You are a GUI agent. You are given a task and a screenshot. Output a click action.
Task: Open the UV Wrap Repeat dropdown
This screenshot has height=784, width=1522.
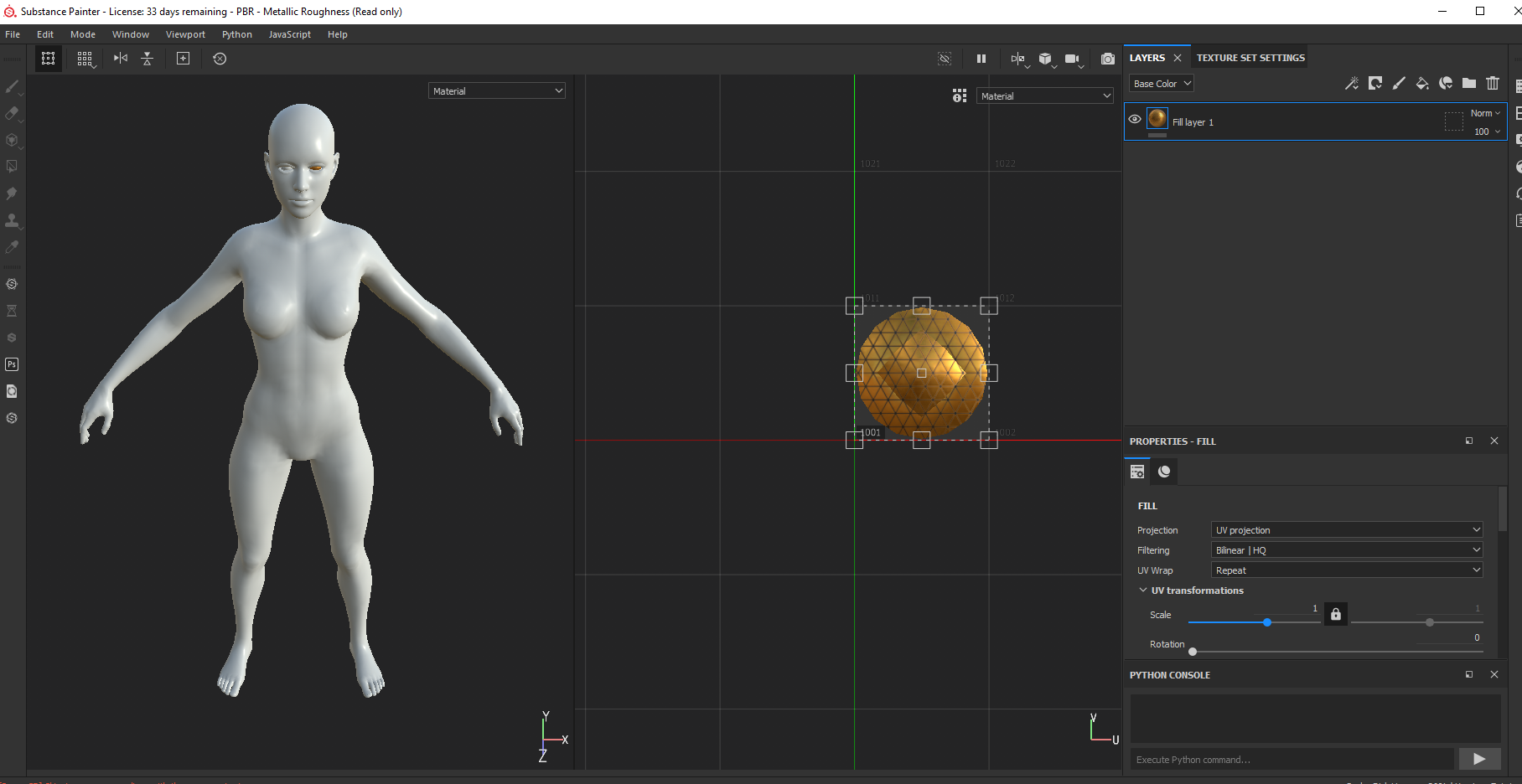[1347, 570]
